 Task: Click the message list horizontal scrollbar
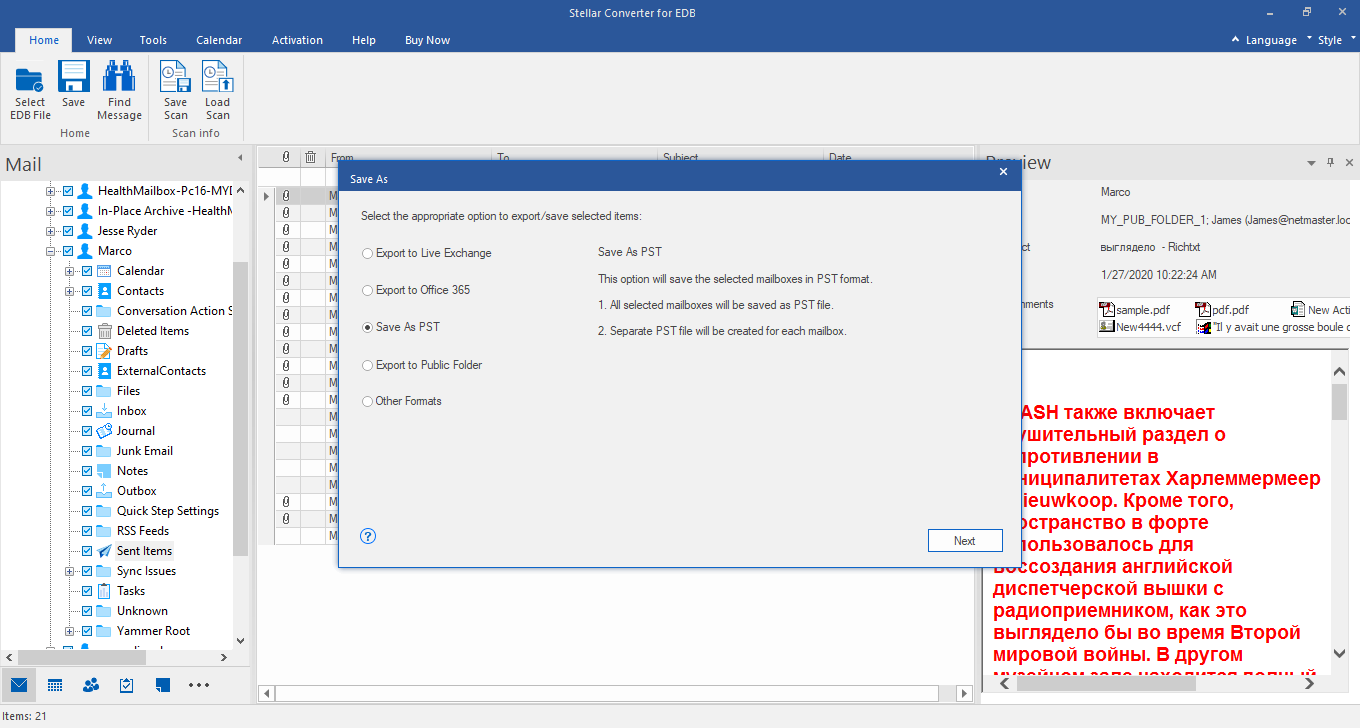click(614, 693)
